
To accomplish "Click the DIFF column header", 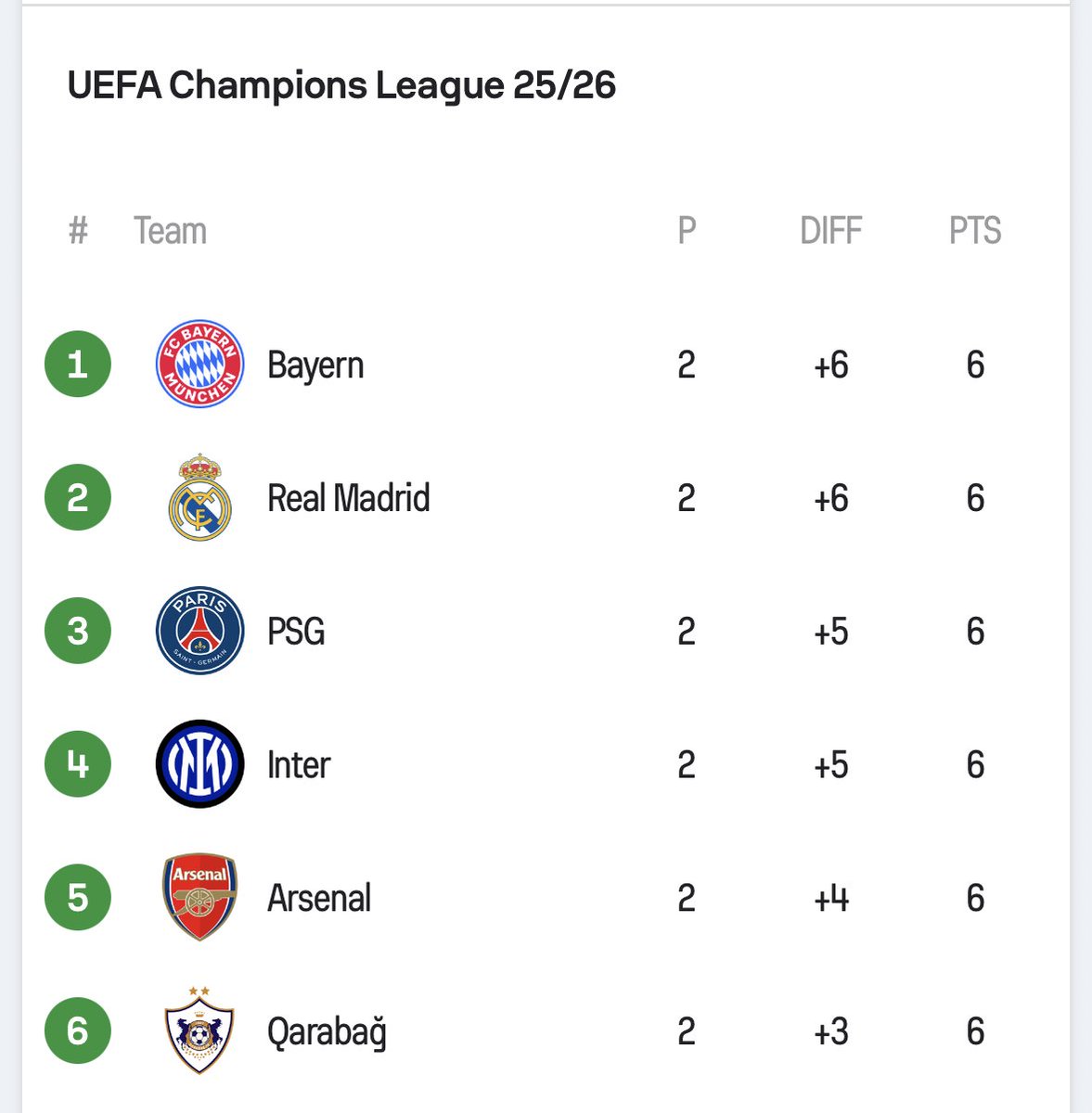I will point(830,231).
